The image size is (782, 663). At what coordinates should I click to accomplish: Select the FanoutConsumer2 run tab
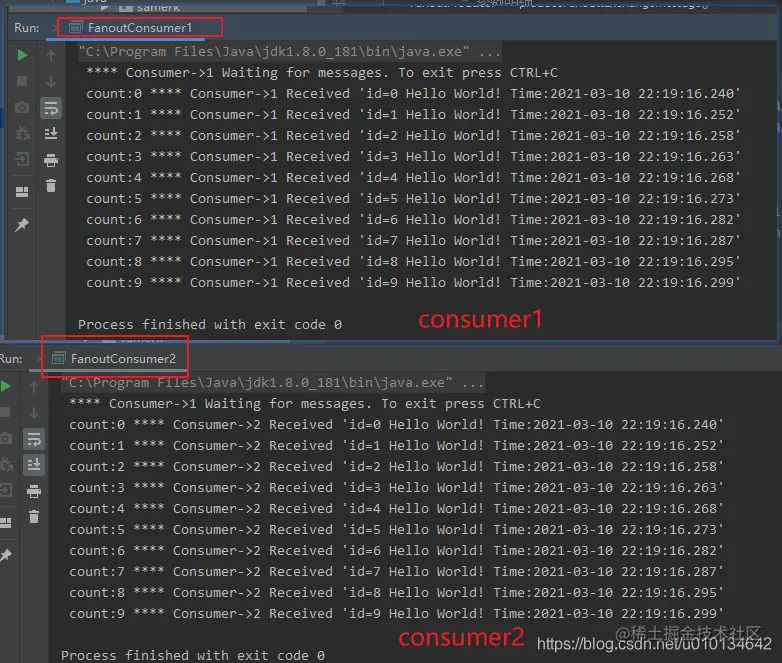point(114,359)
